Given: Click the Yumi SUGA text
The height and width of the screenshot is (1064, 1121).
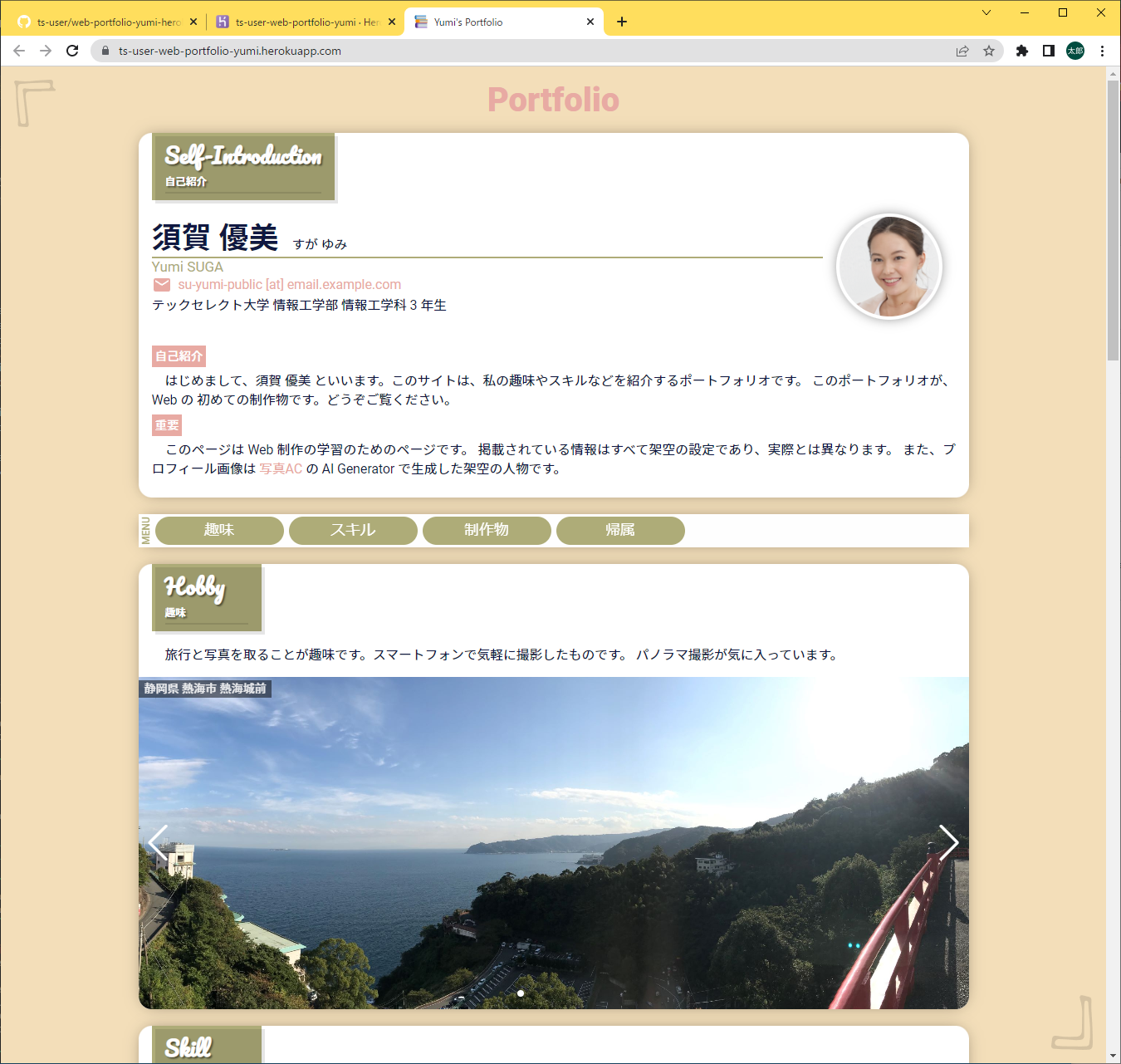Looking at the screenshot, I should pyautogui.click(x=188, y=267).
